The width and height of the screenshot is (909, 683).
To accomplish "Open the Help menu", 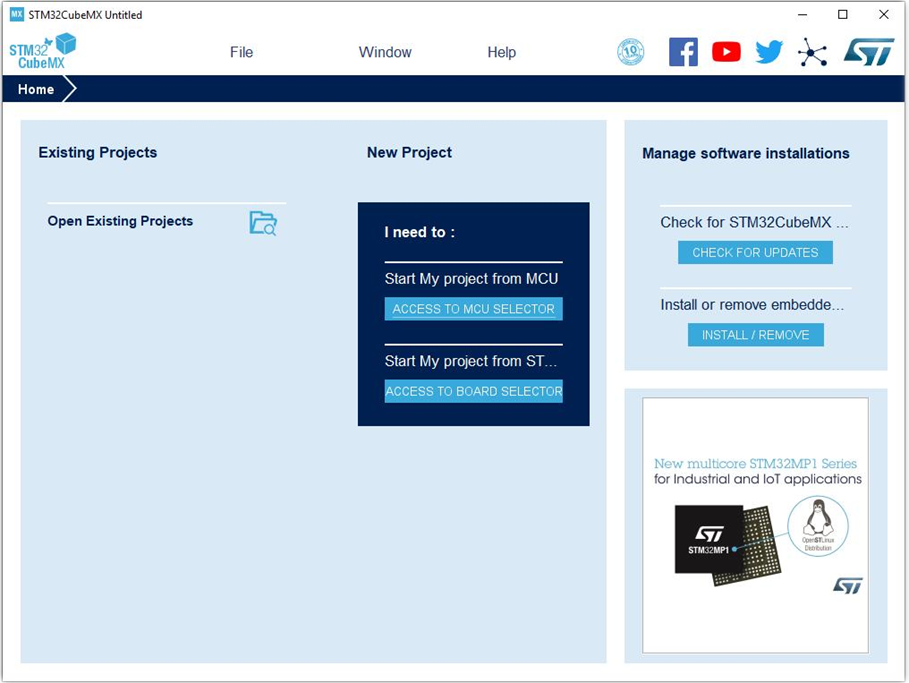I will 501,52.
